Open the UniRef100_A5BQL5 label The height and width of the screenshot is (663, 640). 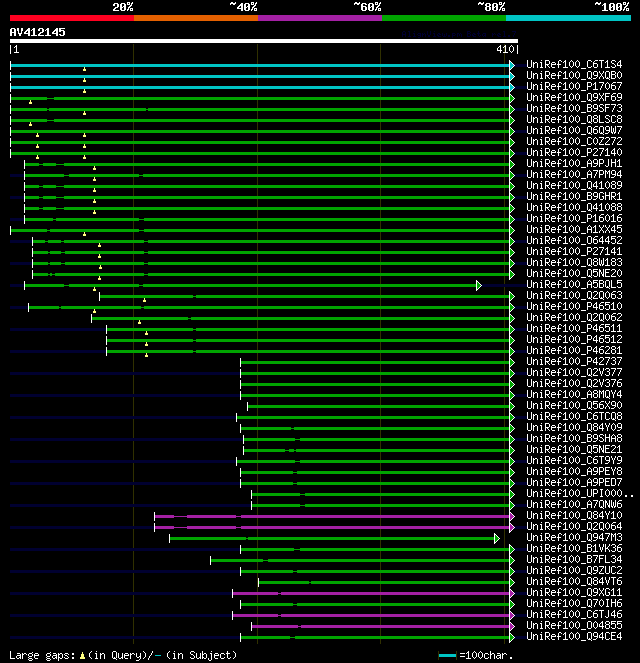574,284
